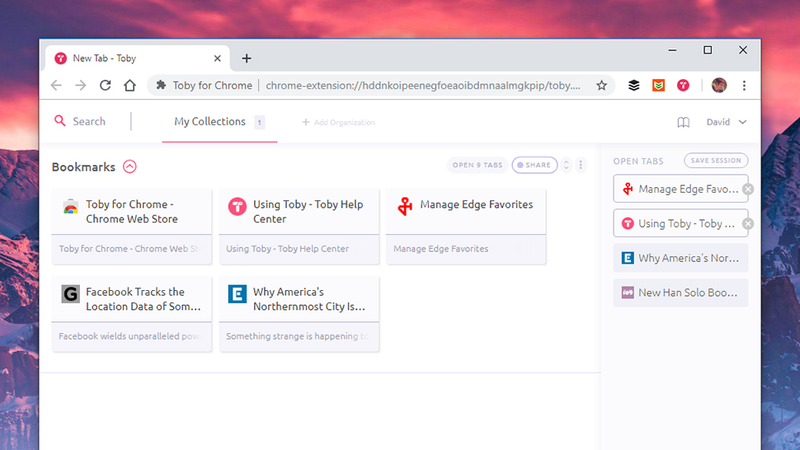Image resolution: width=800 pixels, height=450 pixels.
Task: Go to the browser home page
Action: coord(130,85)
